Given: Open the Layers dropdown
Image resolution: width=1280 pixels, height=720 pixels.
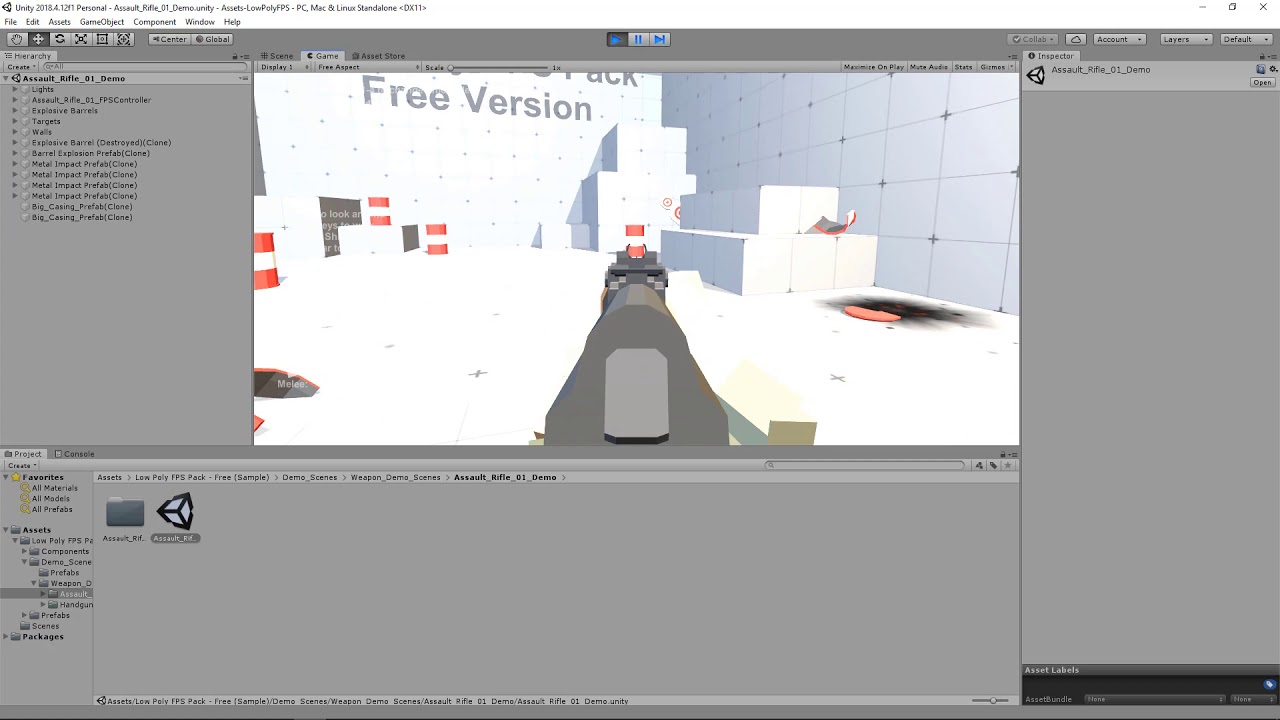Looking at the screenshot, I should (x=1186, y=39).
